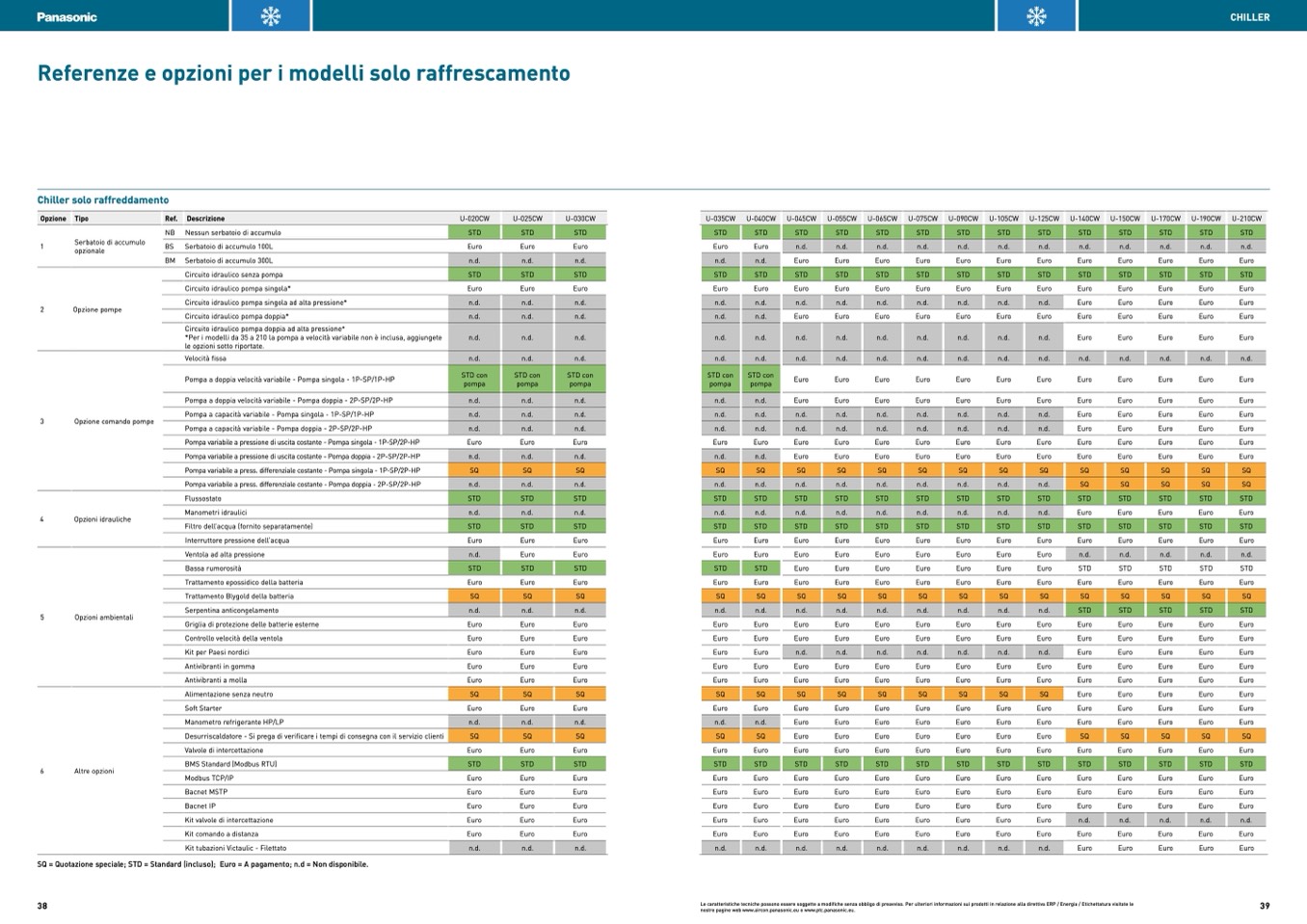Click orange SQ cell for Alimentazione senza neutro, U-020CW

click(474, 694)
